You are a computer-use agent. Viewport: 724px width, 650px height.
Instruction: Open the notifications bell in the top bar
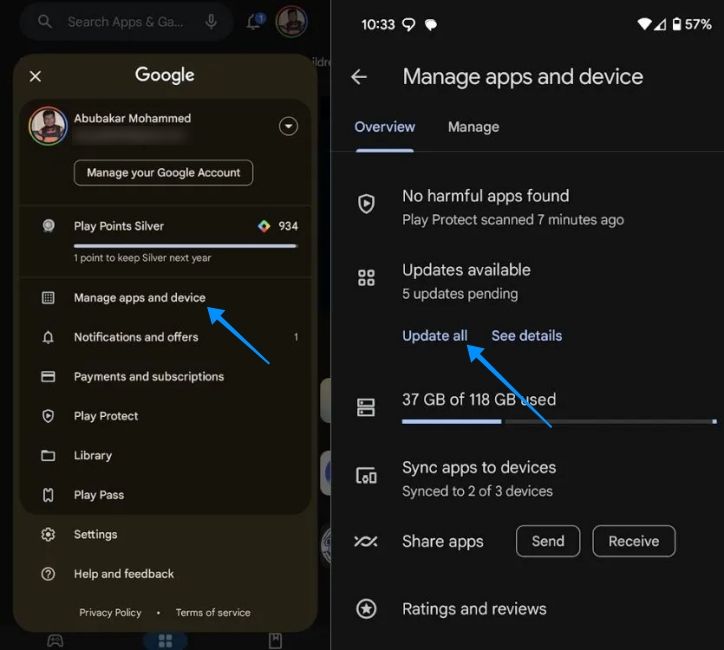[x=255, y=21]
